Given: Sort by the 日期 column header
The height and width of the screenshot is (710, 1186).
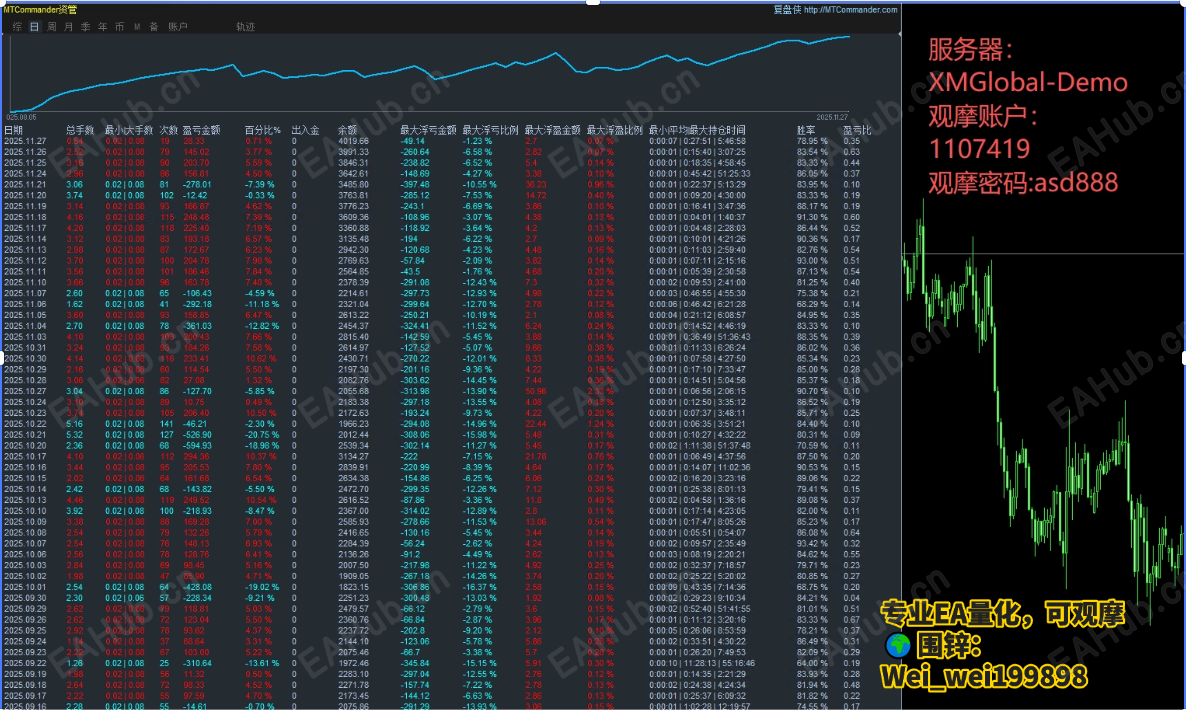Looking at the screenshot, I should click(x=13, y=130).
